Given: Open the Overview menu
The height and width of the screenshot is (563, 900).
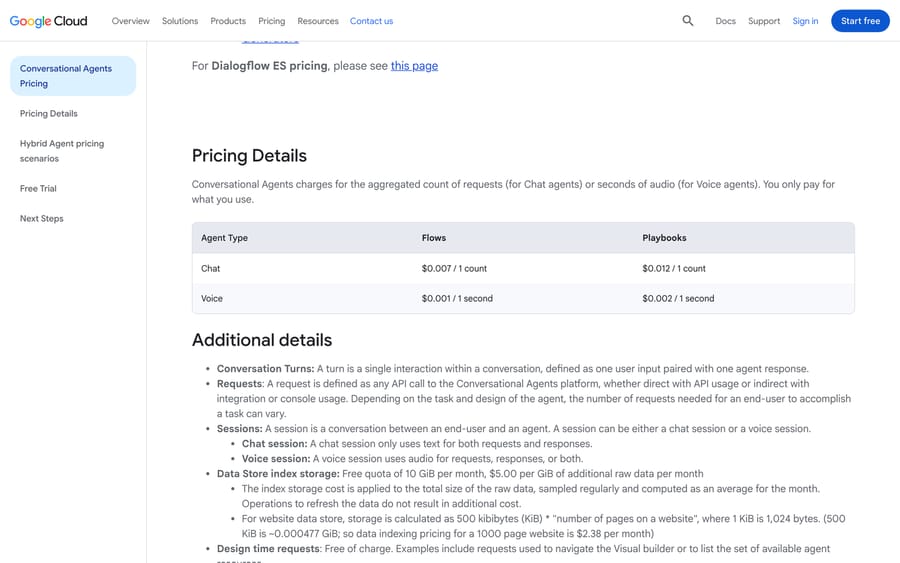Looking at the screenshot, I should pos(130,21).
